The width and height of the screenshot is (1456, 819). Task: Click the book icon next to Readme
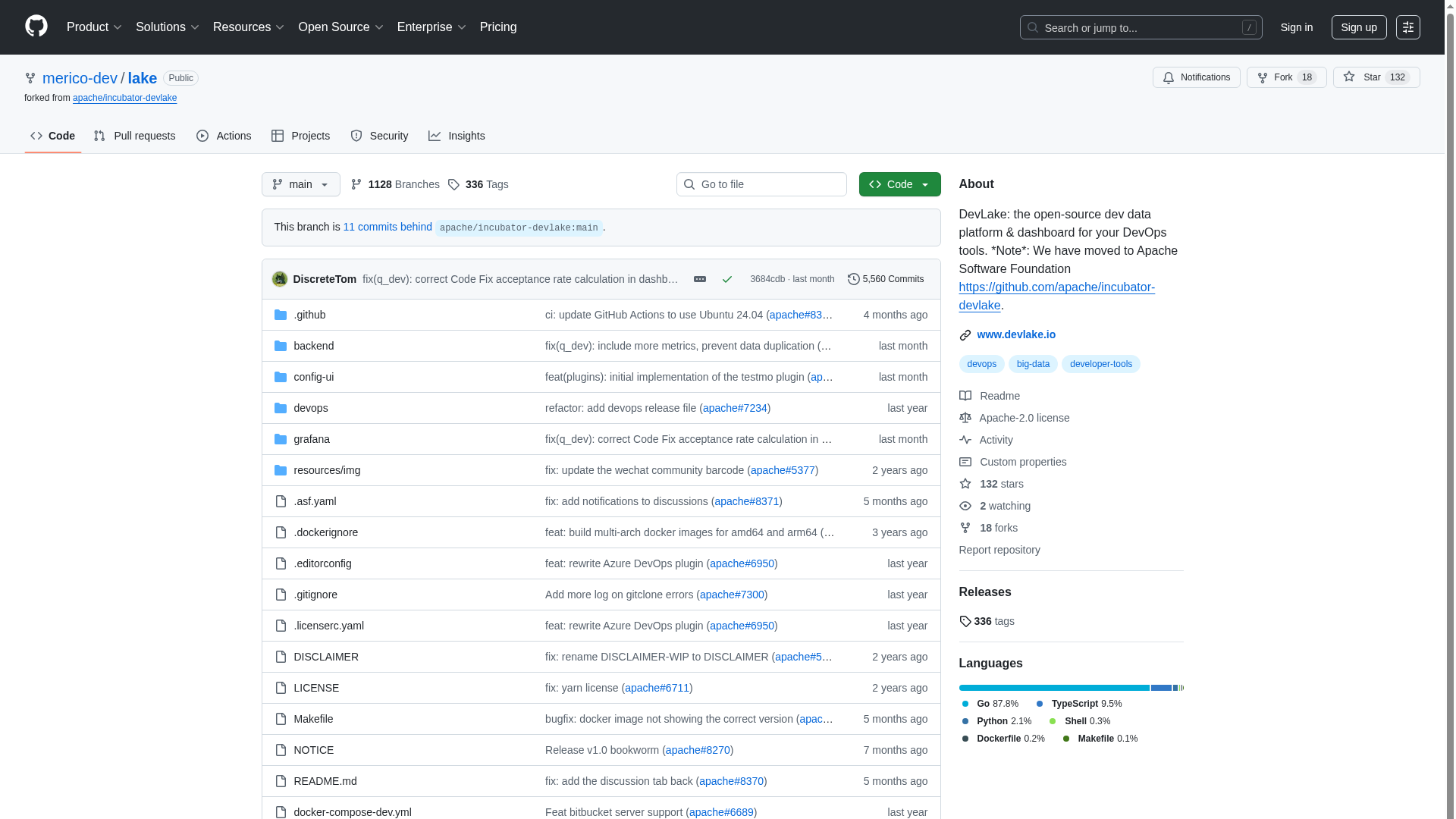965,396
